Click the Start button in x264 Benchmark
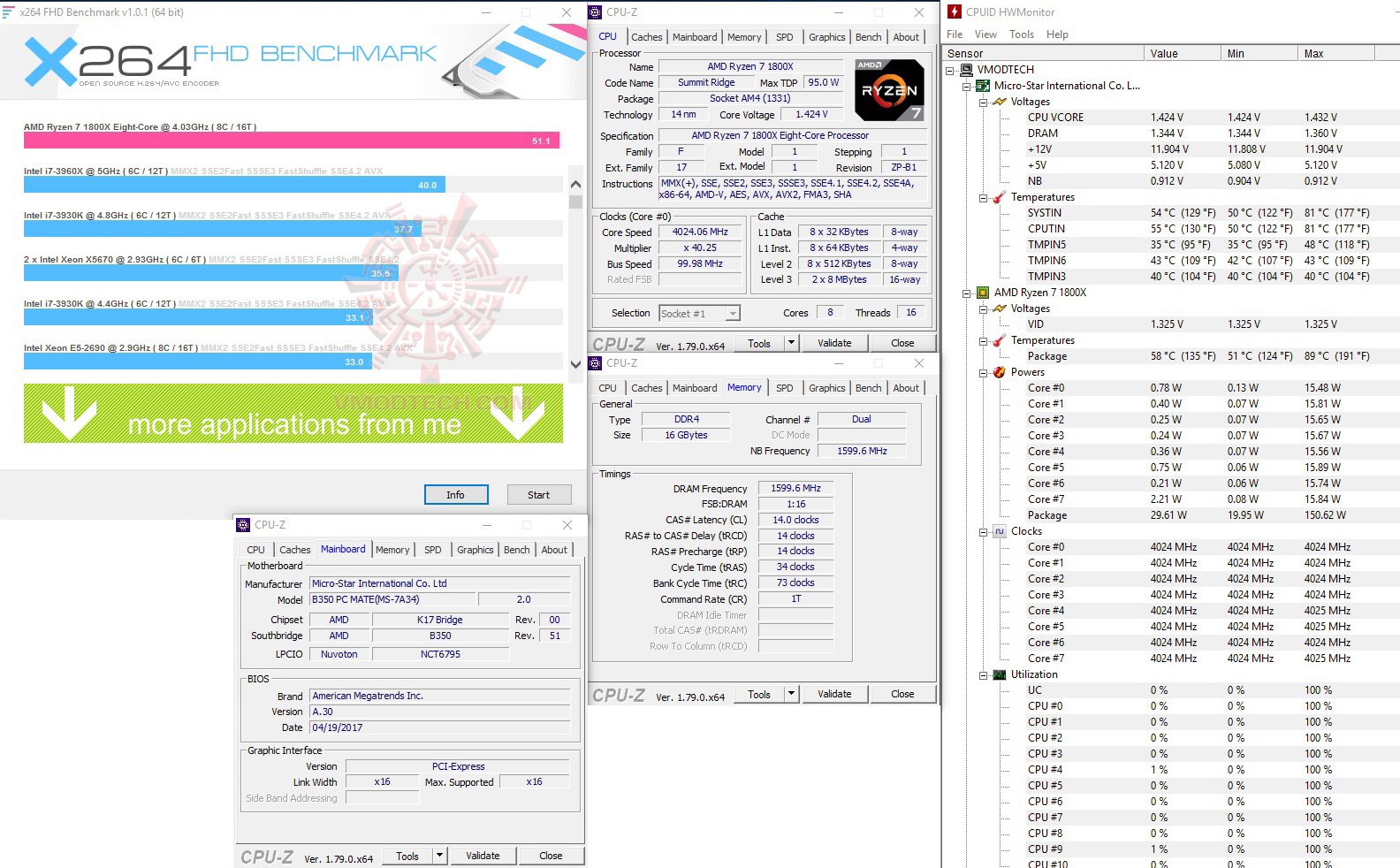 (x=538, y=495)
